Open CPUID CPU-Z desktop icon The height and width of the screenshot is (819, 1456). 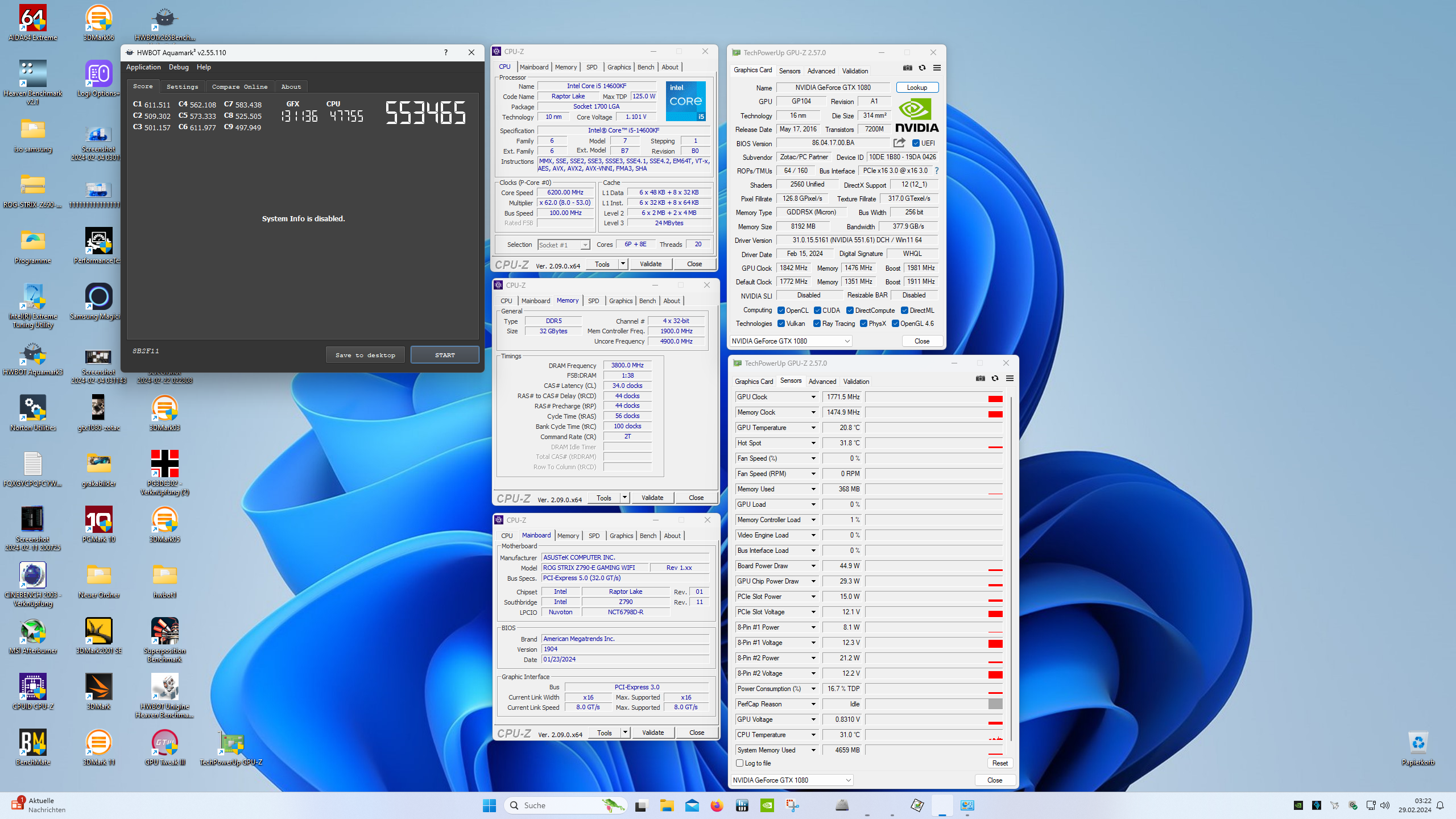coord(33,692)
